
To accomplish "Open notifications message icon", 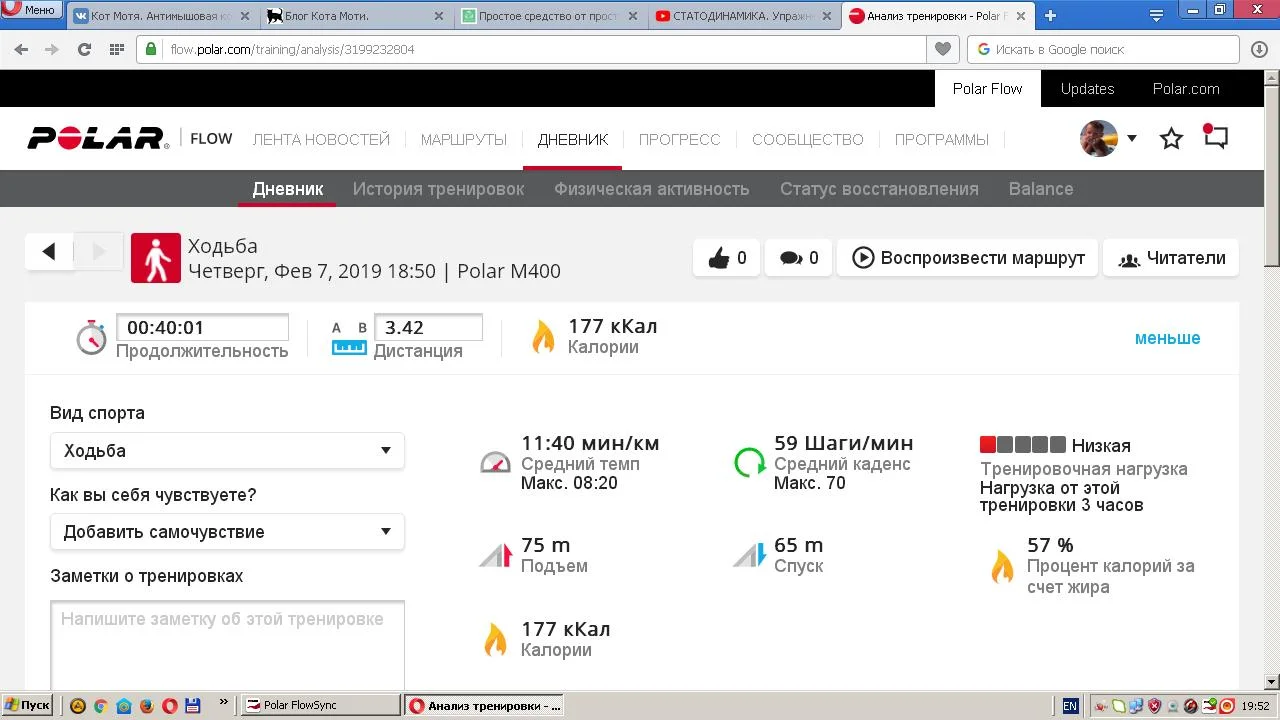I will [x=1215, y=137].
